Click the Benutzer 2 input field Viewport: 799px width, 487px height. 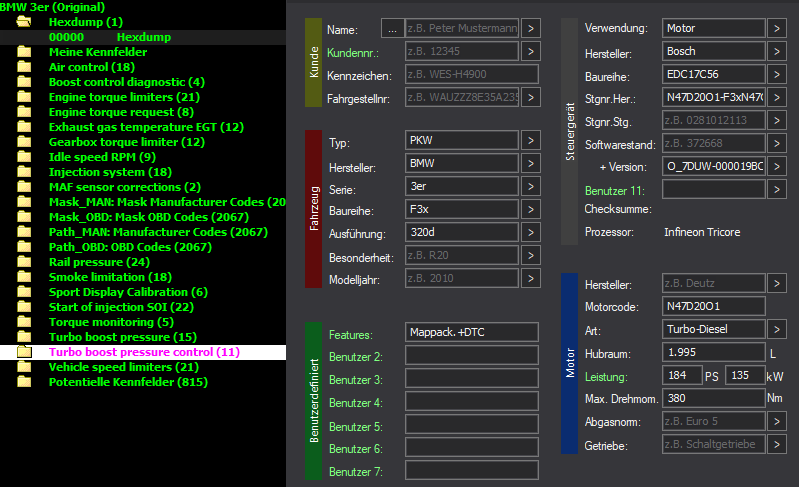[472, 355]
